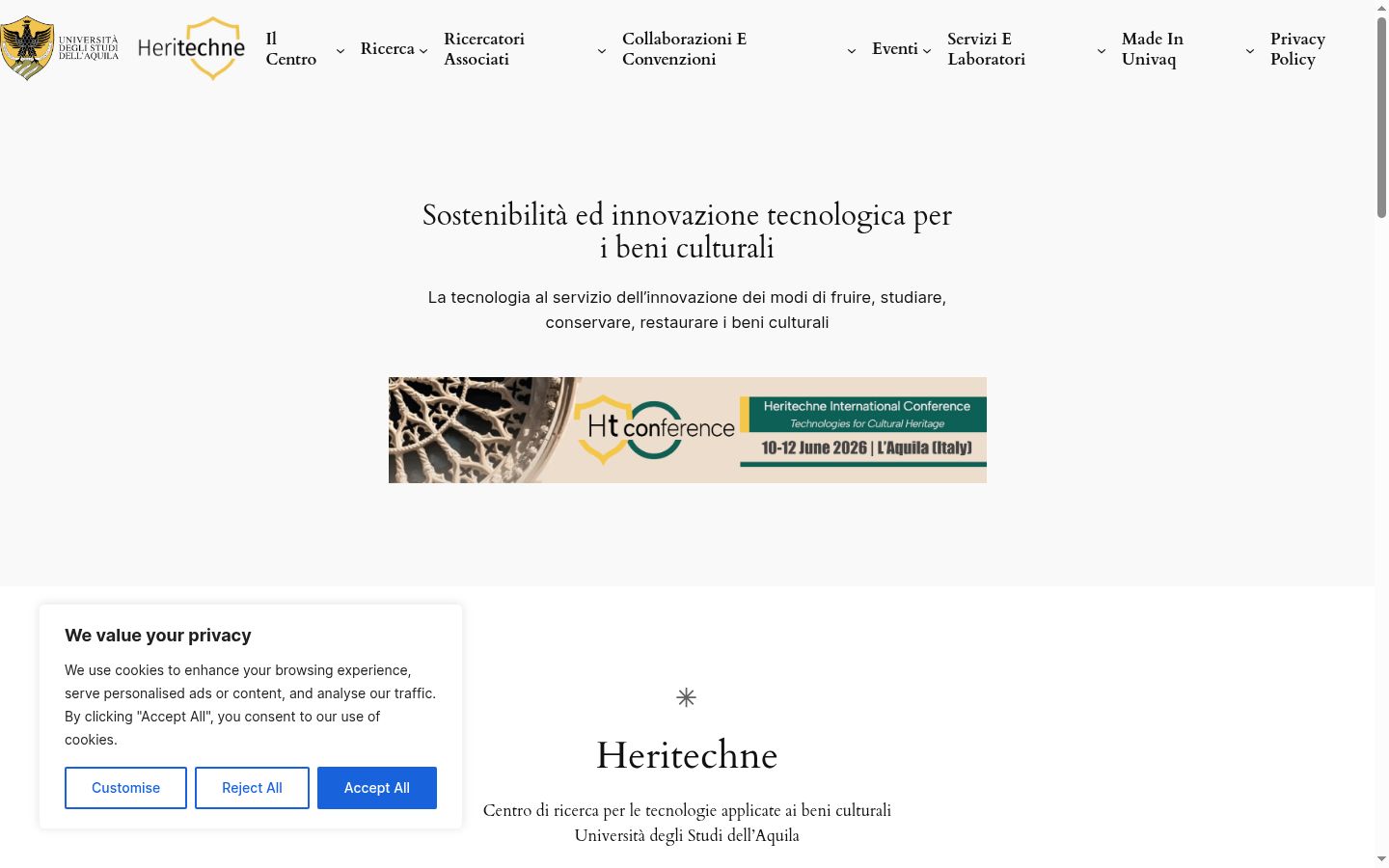Viewport: 1389px width, 868px height.
Task: Open Ricercatori Associati menu
Action: [484, 48]
